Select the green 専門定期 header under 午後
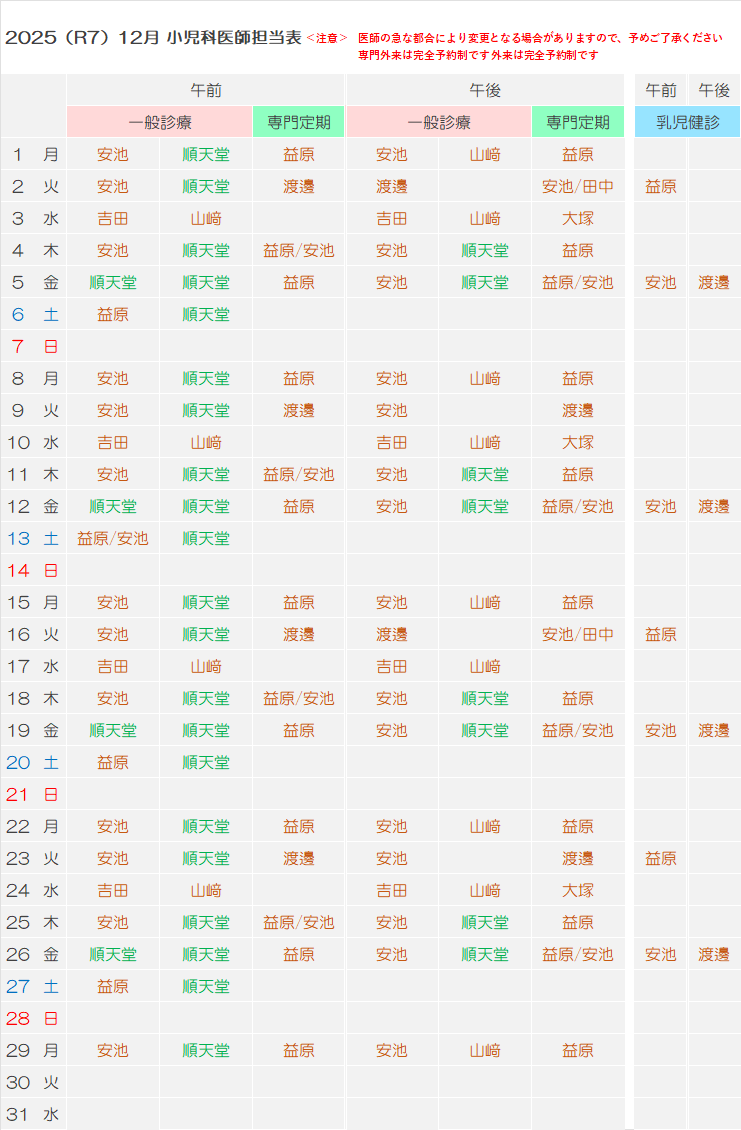 point(578,122)
